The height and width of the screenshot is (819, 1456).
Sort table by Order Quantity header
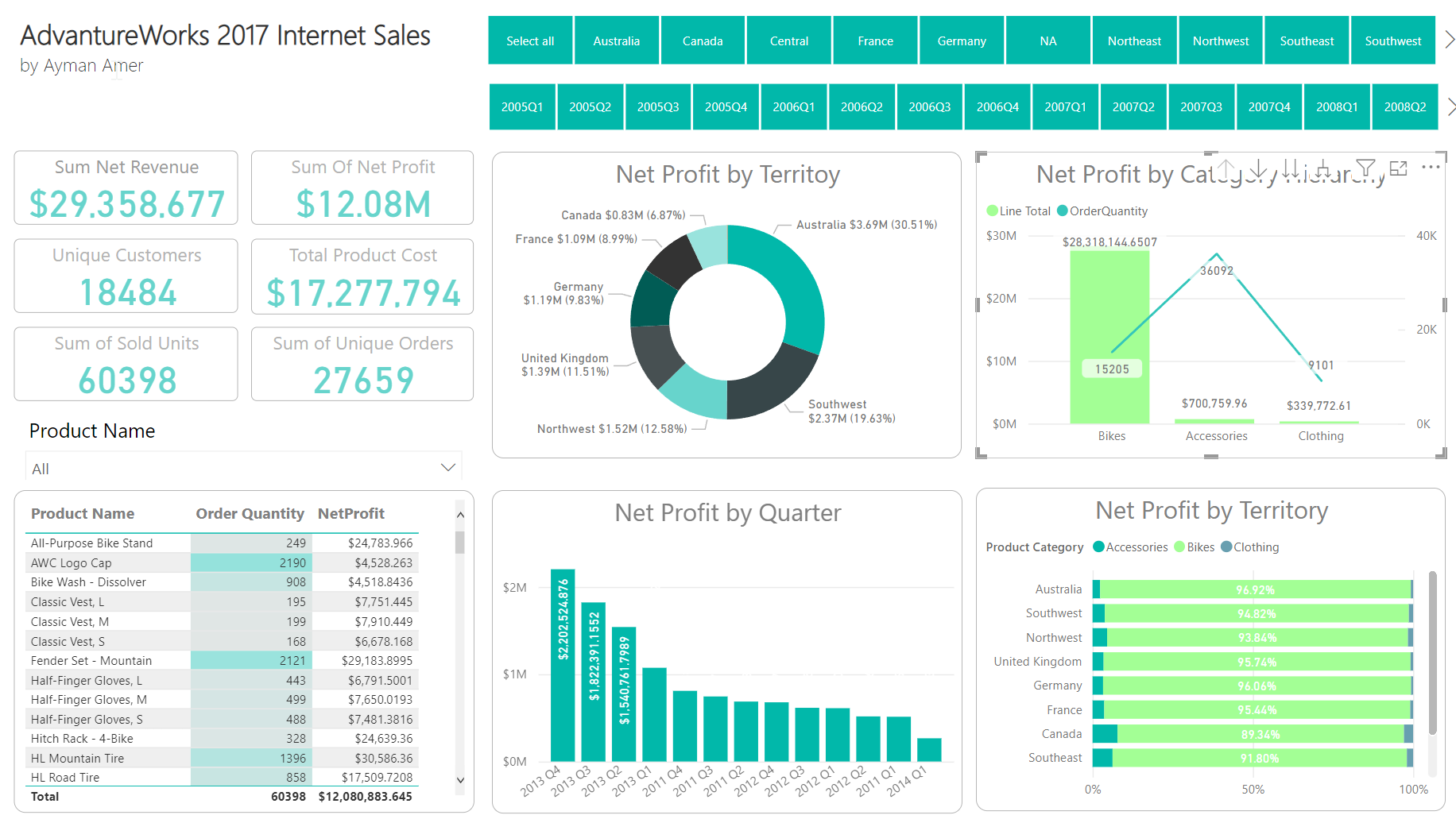(250, 514)
